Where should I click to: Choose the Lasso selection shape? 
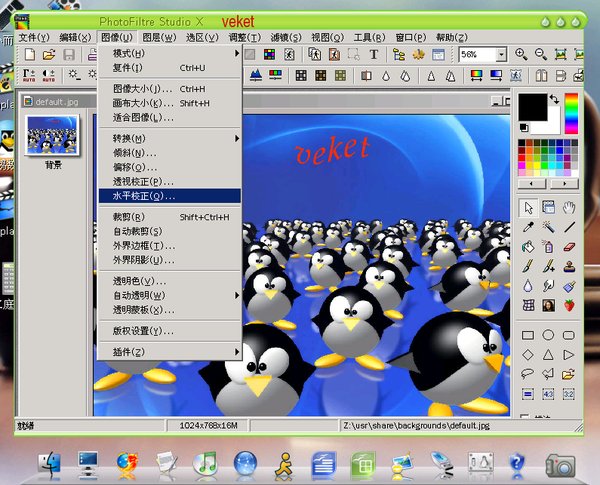point(528,373)
